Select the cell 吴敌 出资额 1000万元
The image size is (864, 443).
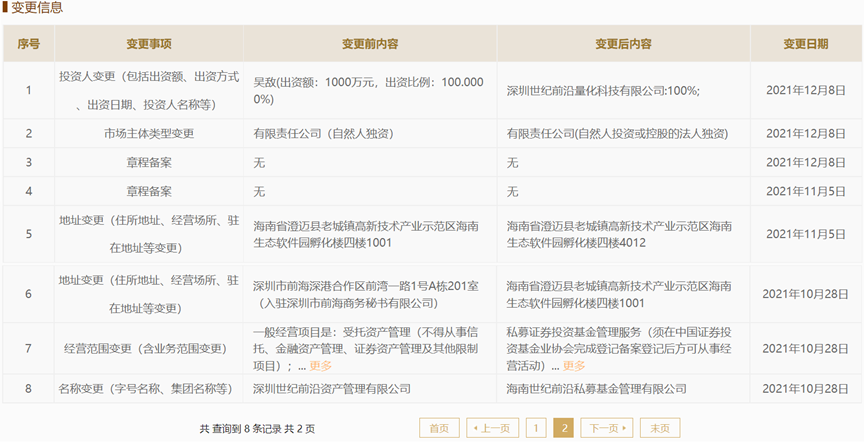click(368, 90)
